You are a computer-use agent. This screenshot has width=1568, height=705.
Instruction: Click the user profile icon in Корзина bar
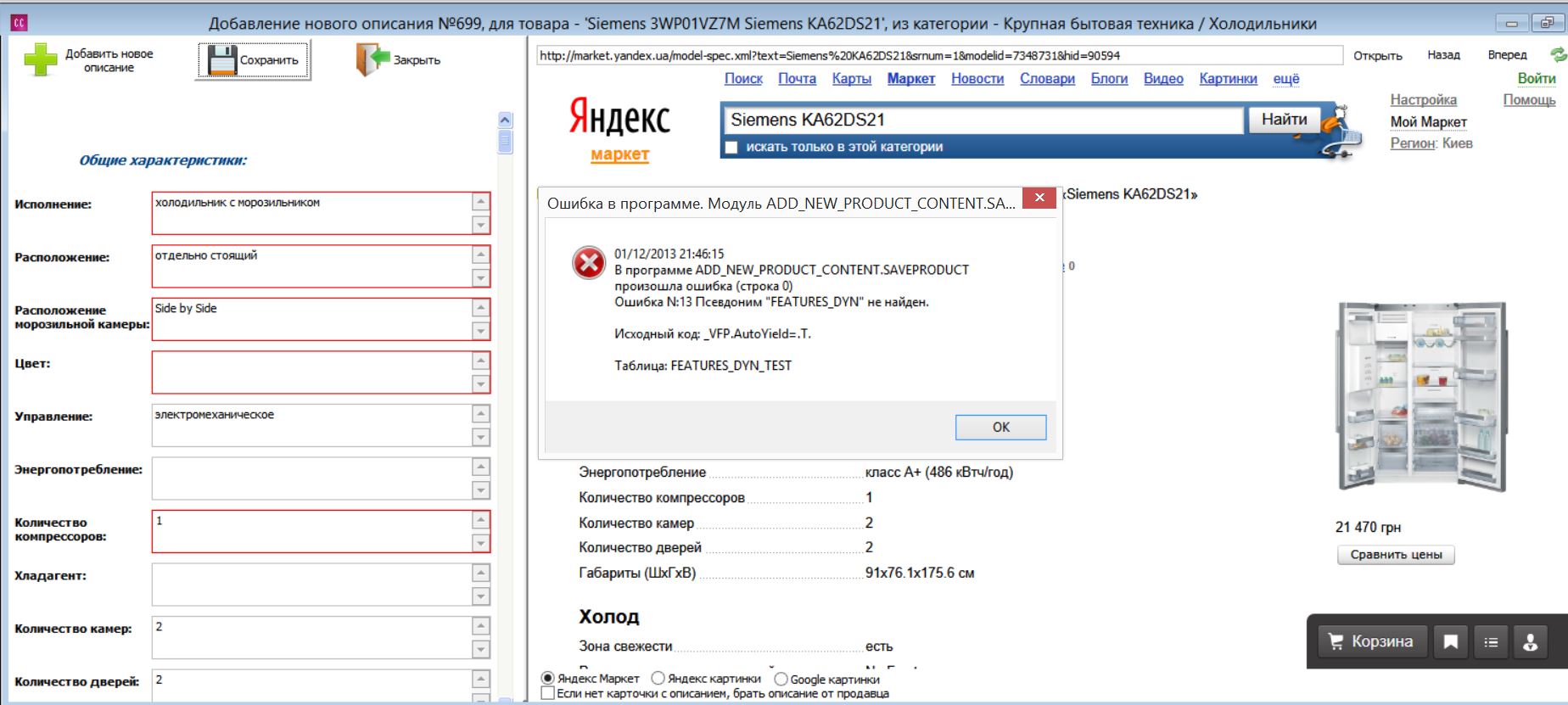[1531, 642]
